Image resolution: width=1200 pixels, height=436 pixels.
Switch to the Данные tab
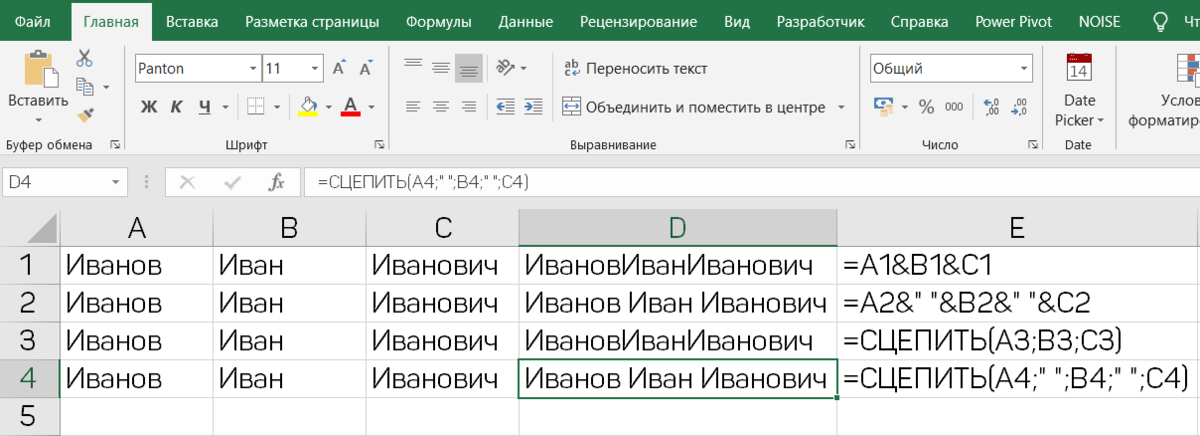525,21
